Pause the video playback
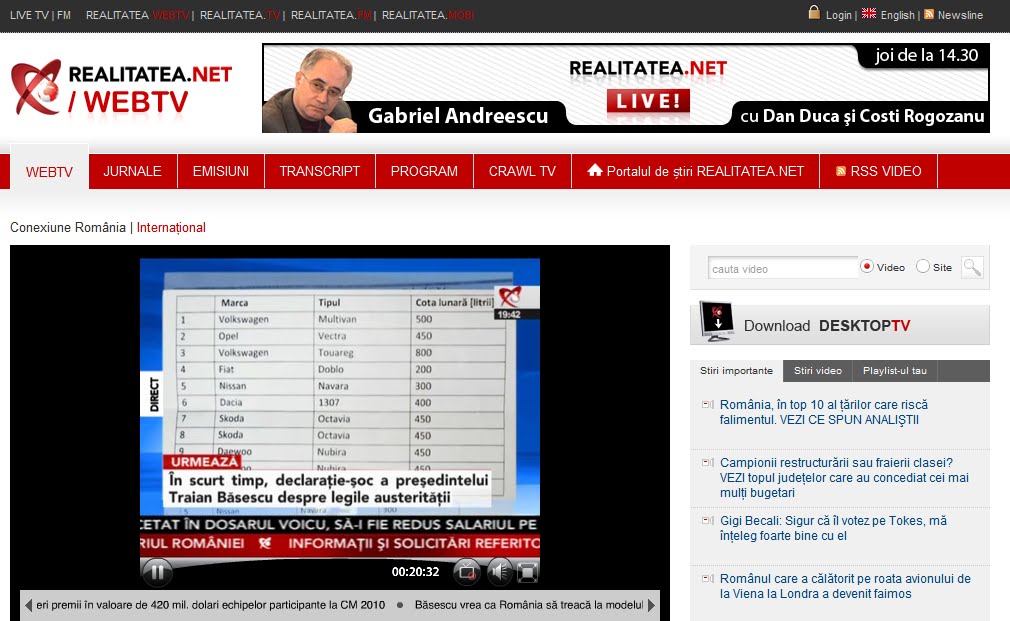1010x621 pixels. (x=157, y=572)
